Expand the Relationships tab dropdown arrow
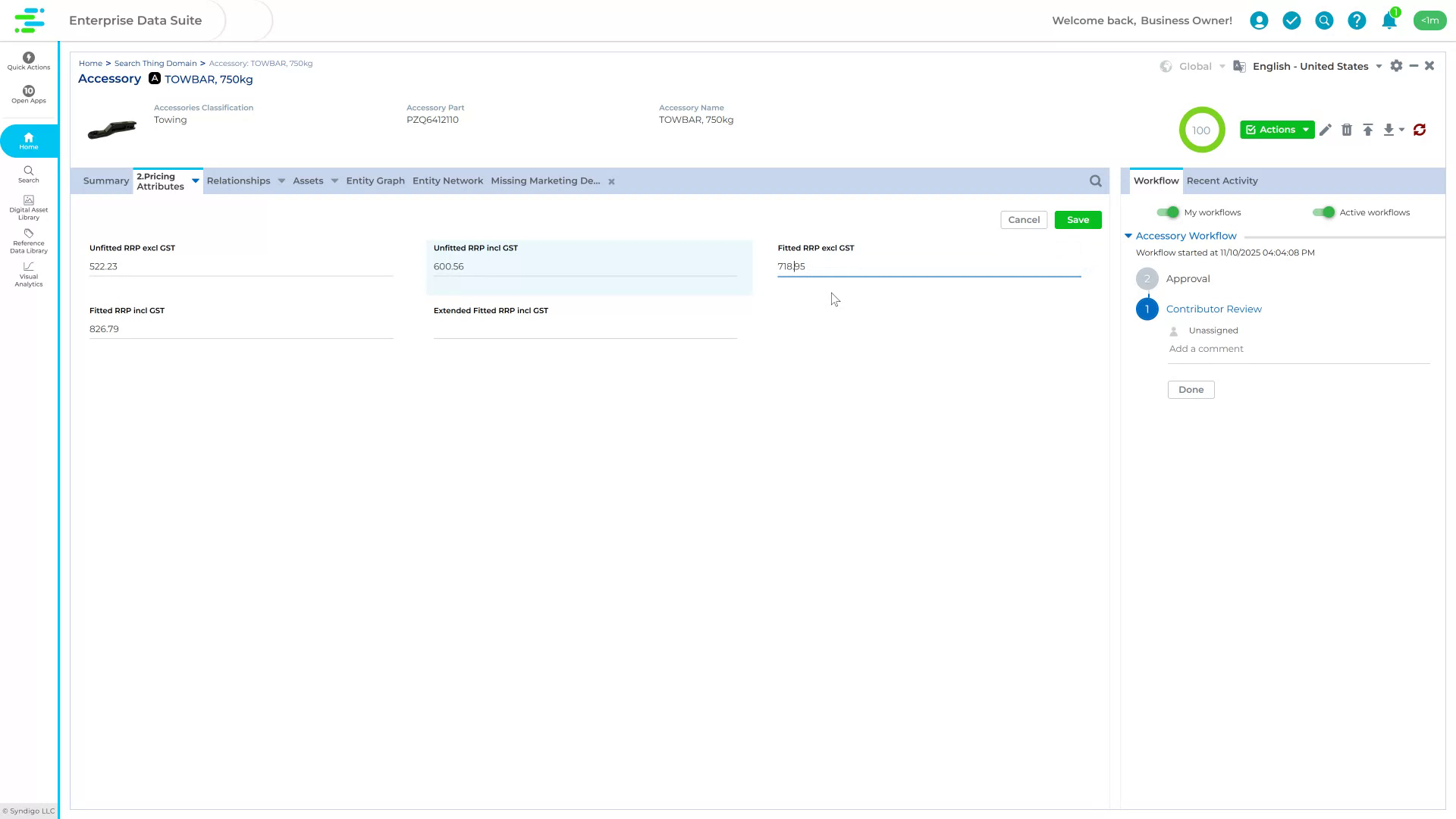 click(x=281, y=180)
